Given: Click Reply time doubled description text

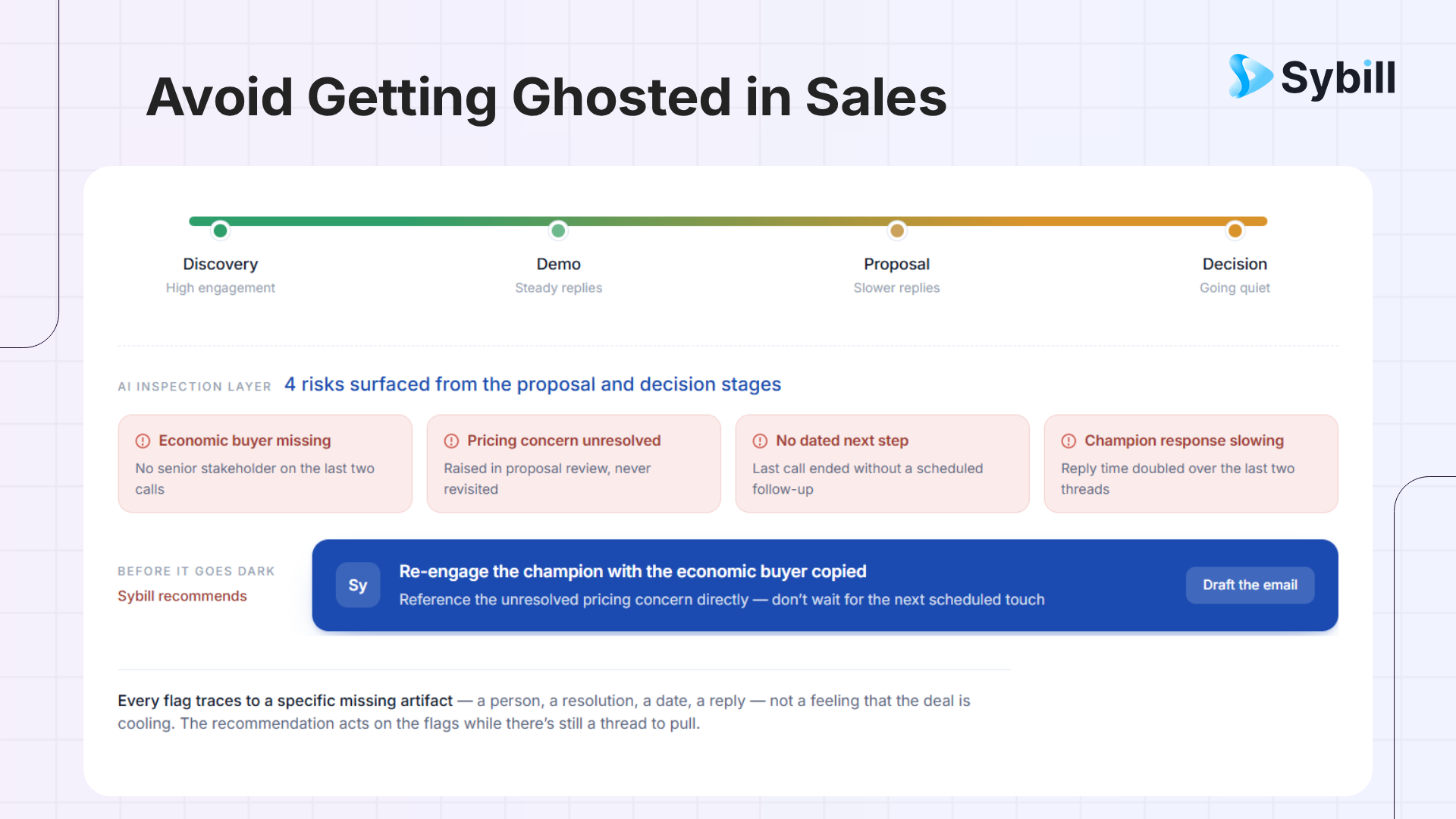Looking at the screenshot, I should pos(1178,479).
